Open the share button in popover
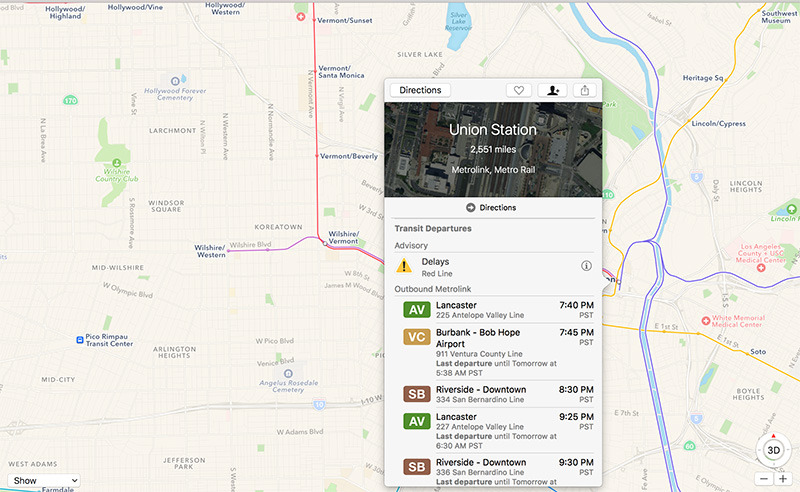This screenshot has height=492, width=800. [585, 90]
